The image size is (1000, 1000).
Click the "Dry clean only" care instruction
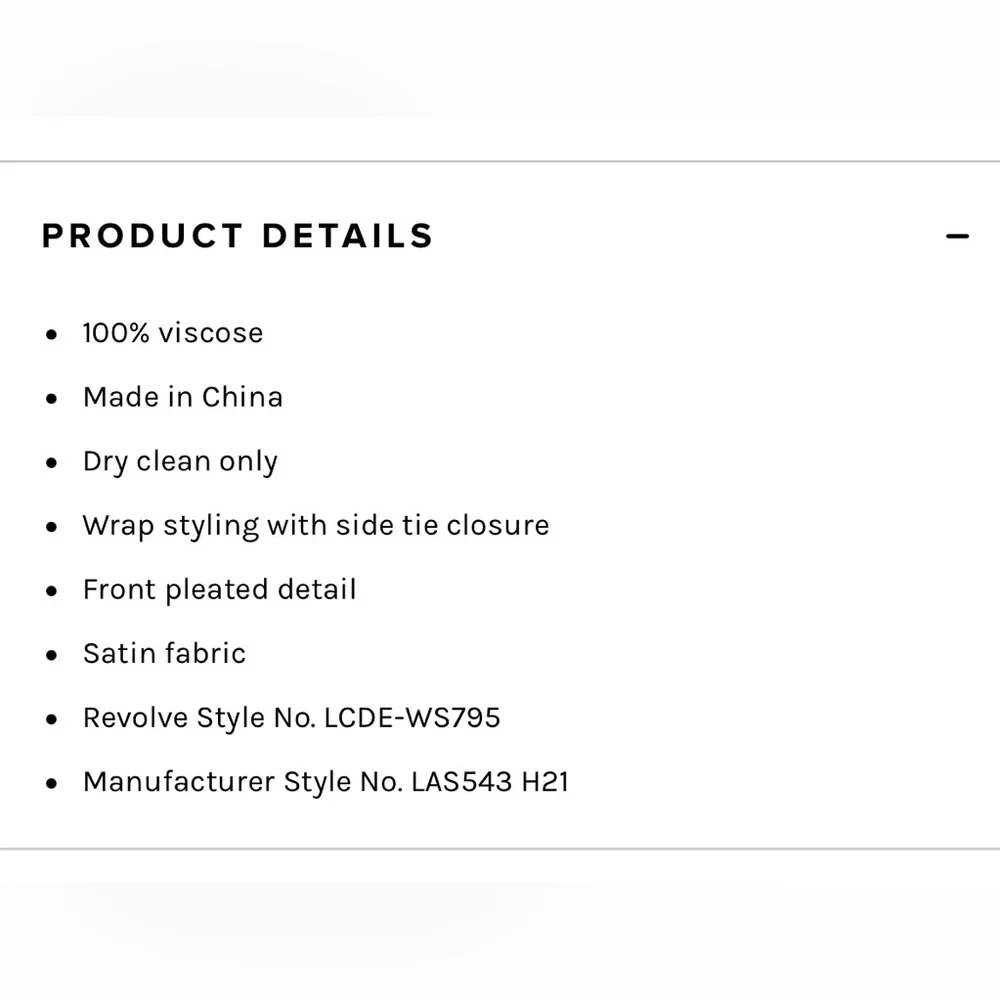point(180,461)
